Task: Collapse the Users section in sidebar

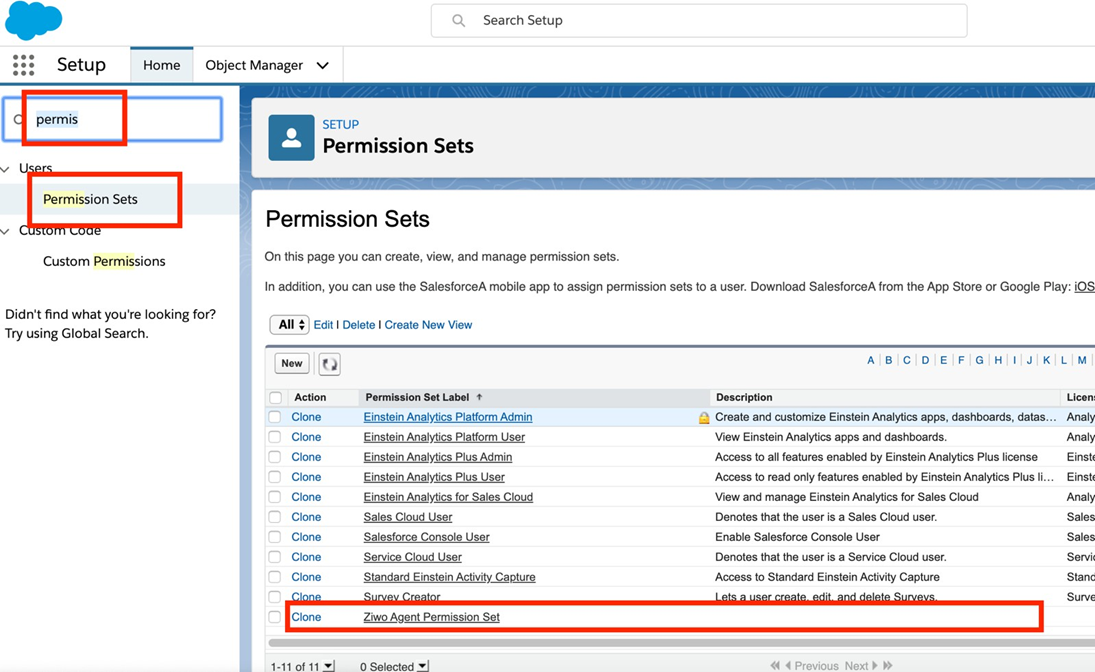Action: click(6, 169)
